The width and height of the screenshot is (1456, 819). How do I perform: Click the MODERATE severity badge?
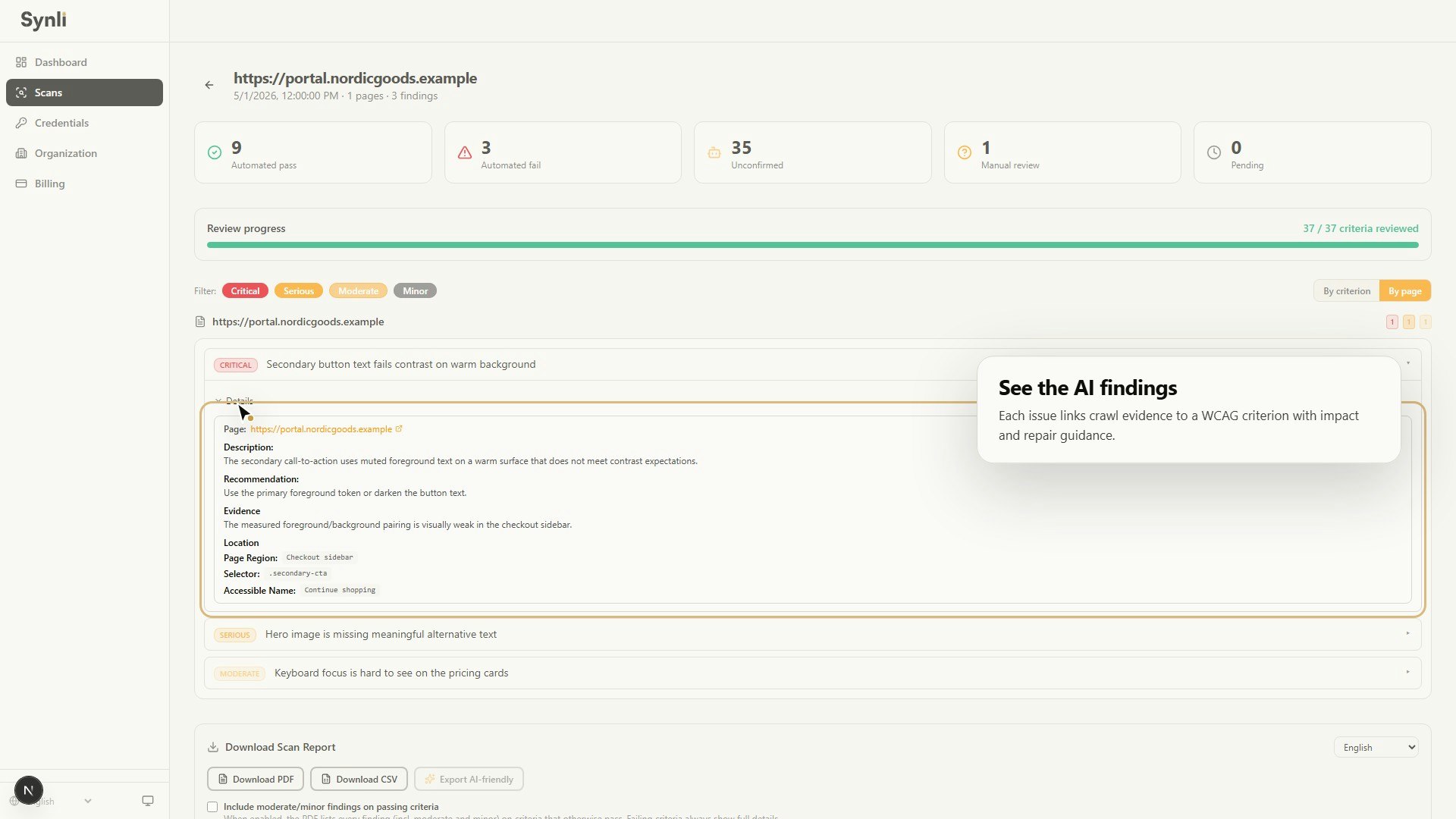click(240, 673)
